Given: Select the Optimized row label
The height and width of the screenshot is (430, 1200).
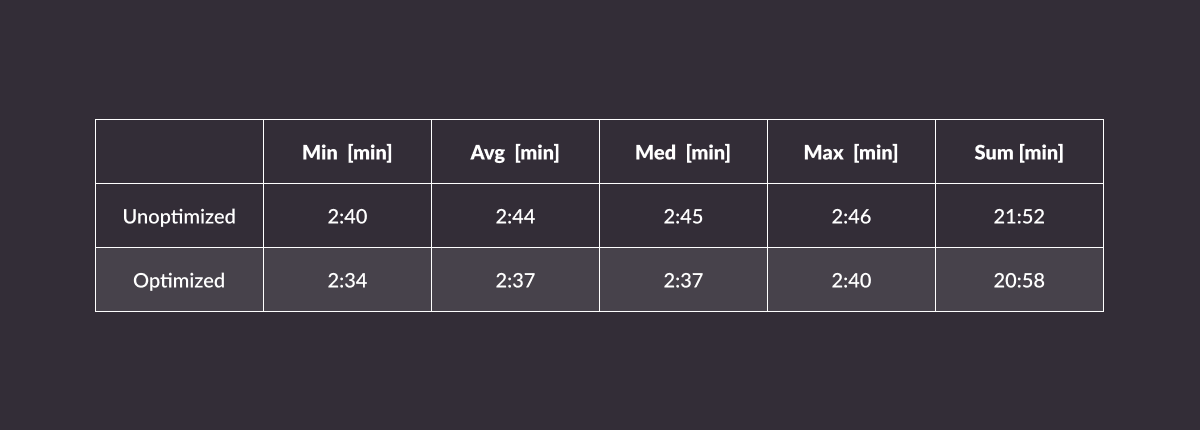Looking at the screenshot, I should [179, 280].
